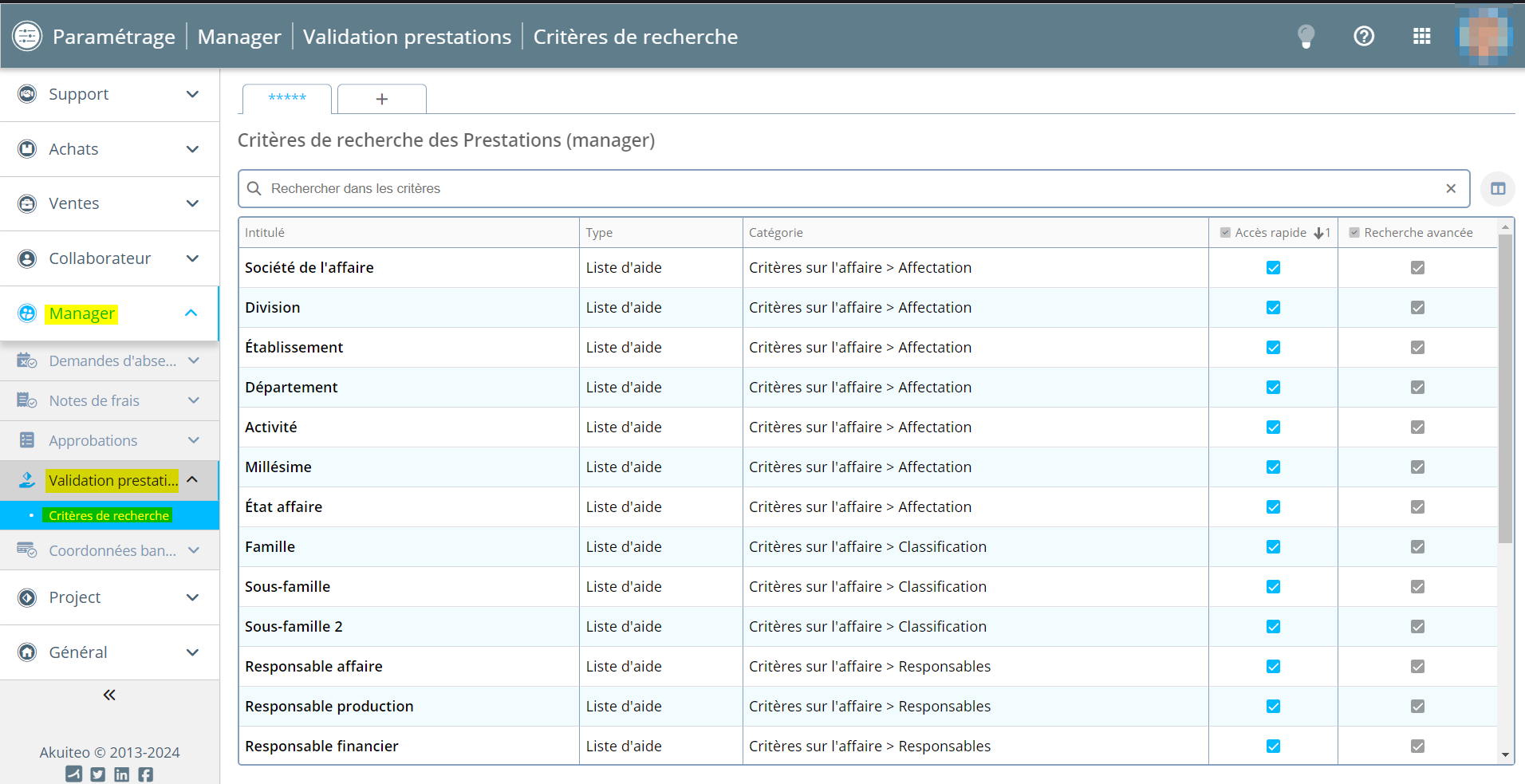This screenshot has width=1525, height=784.
Task: Click the Rechercher dans les critères field
Action: pos(845,188)
